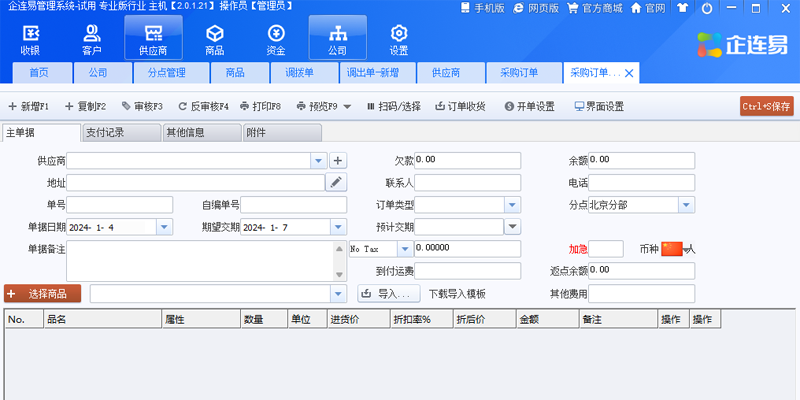Image resolution: width=800 pixels, height=400 pixels.
Task: Click 订单收货 order receiving
Action: click(x=460, y=107)
